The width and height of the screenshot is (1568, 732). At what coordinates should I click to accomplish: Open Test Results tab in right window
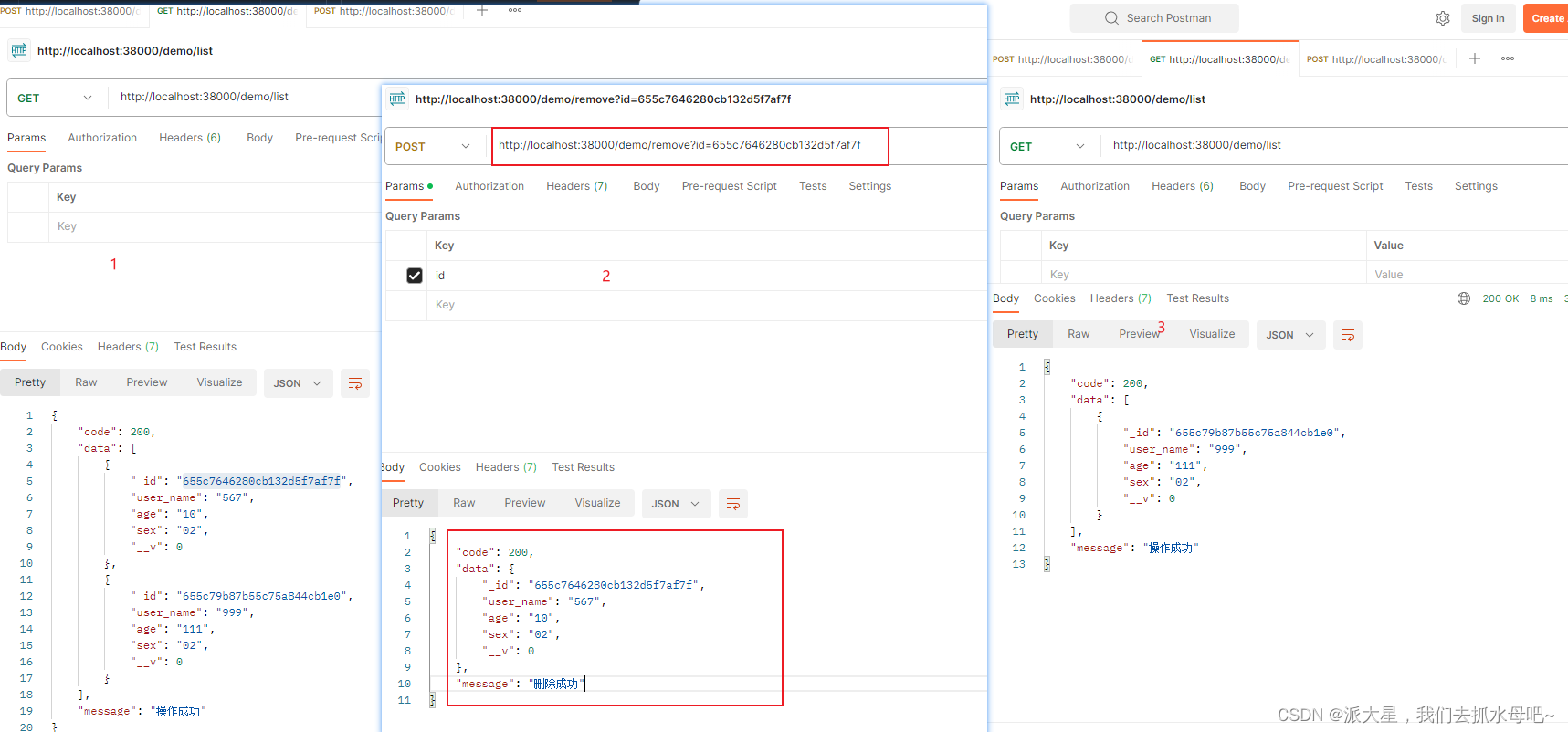click(1198, 298)
